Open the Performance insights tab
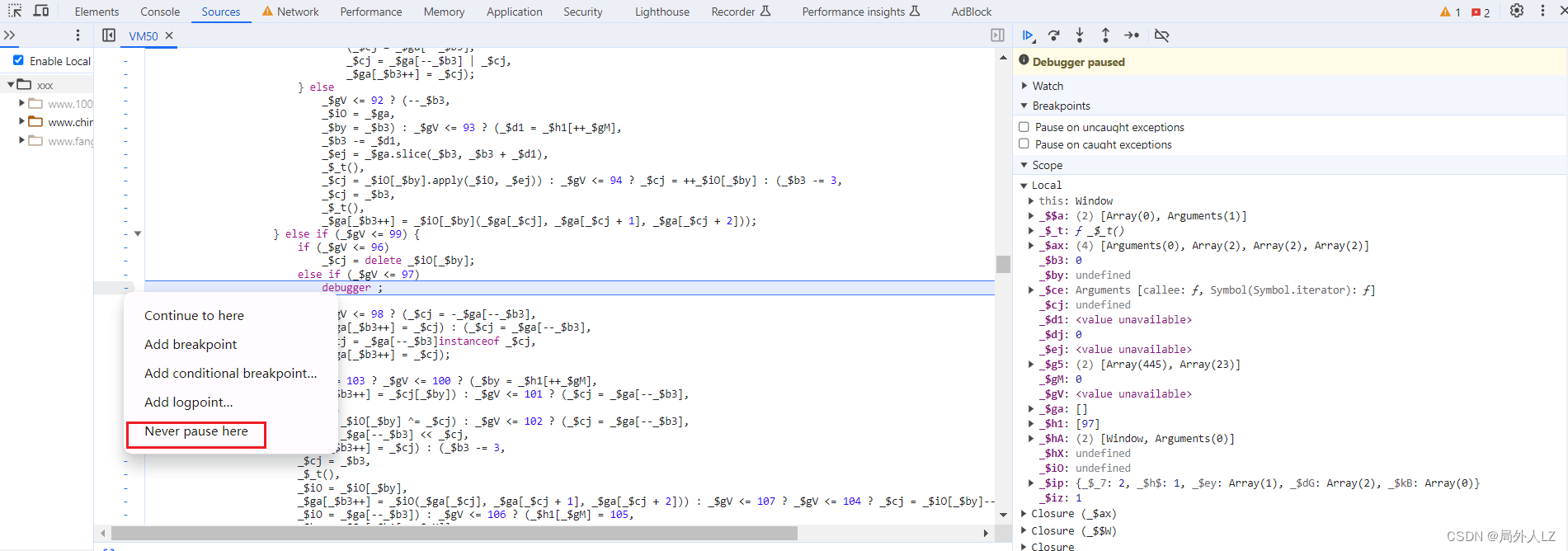1568x551 pixels. pyautogui.click(x=860, y=12)
